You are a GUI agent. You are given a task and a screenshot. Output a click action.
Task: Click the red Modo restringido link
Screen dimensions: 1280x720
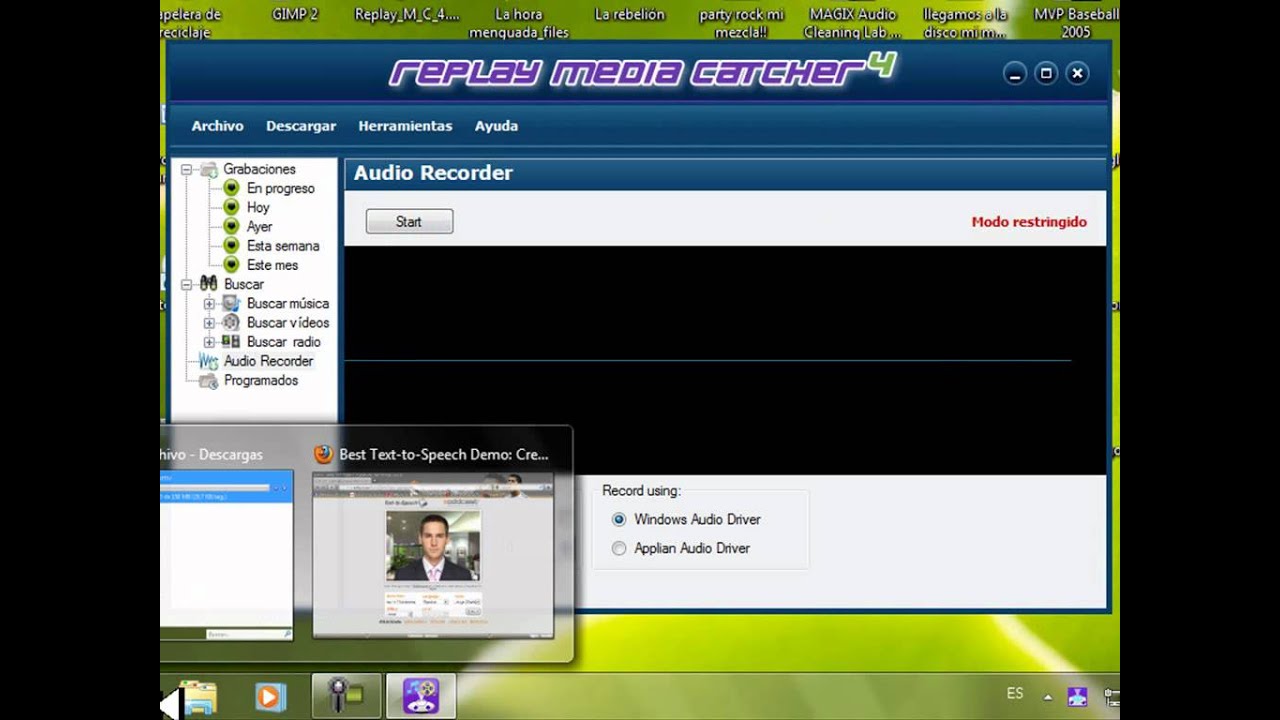(1029, 222)
